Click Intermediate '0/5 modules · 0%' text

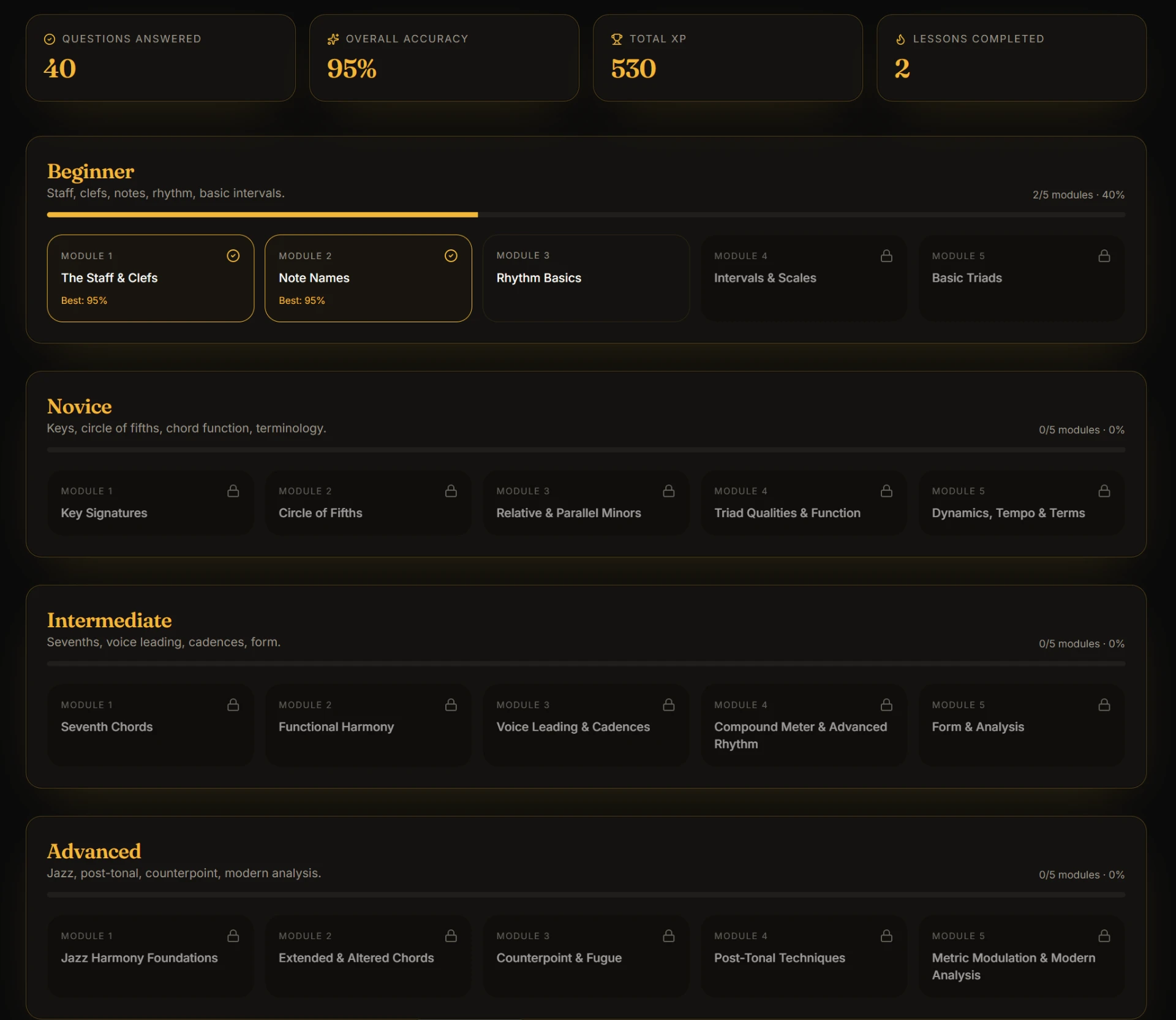tap(1082, 644)
